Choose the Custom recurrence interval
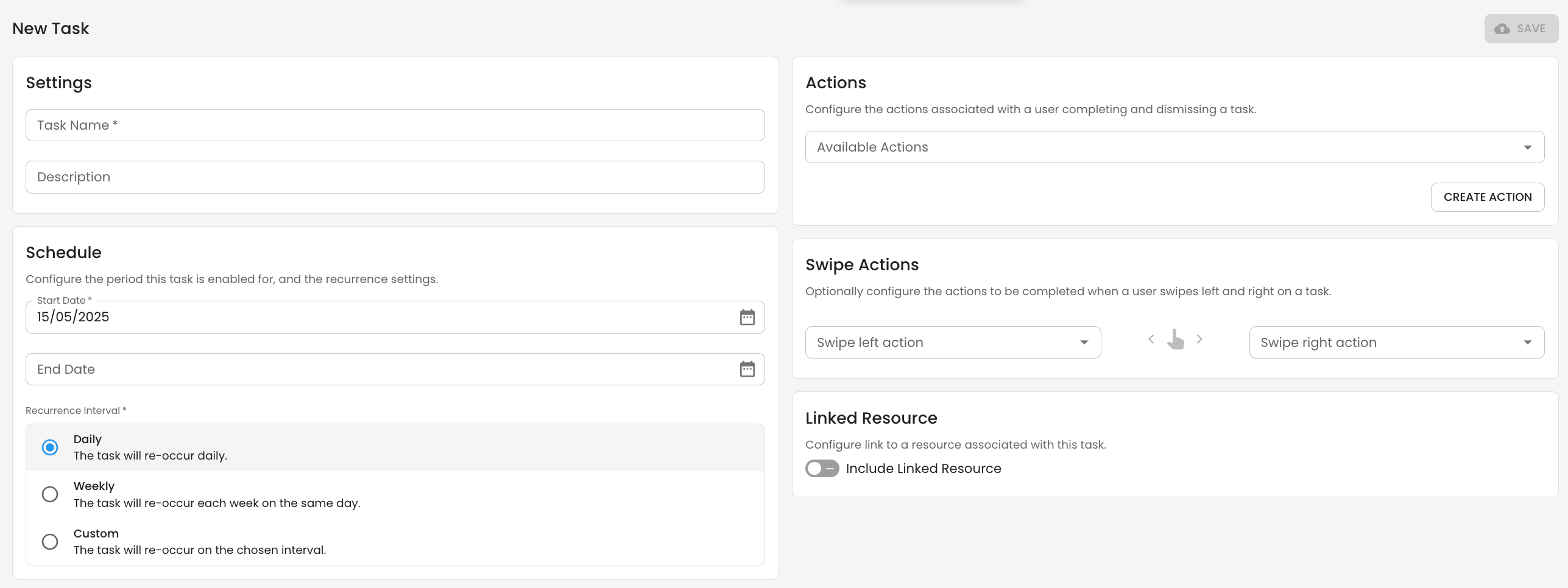This screenshot has height=588, width=1568. pyautogui.click(x=50, y=541)
